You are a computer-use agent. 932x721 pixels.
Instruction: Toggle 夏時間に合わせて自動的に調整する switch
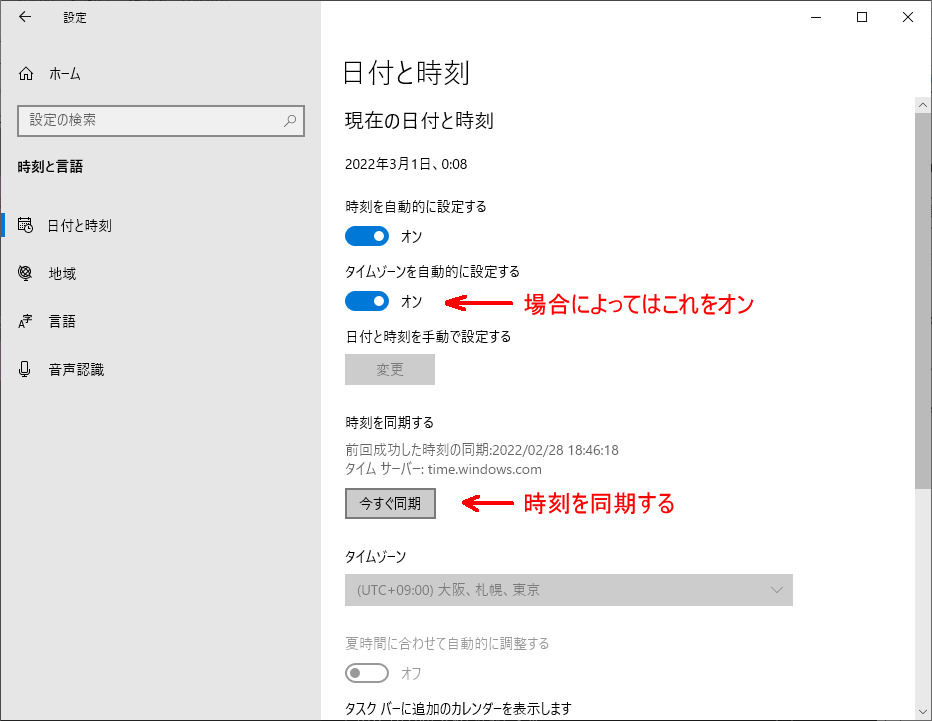point(367,673)
